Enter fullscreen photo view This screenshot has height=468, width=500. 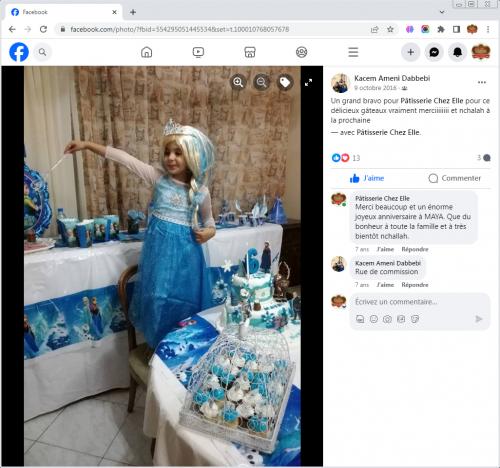pos(309,82)
